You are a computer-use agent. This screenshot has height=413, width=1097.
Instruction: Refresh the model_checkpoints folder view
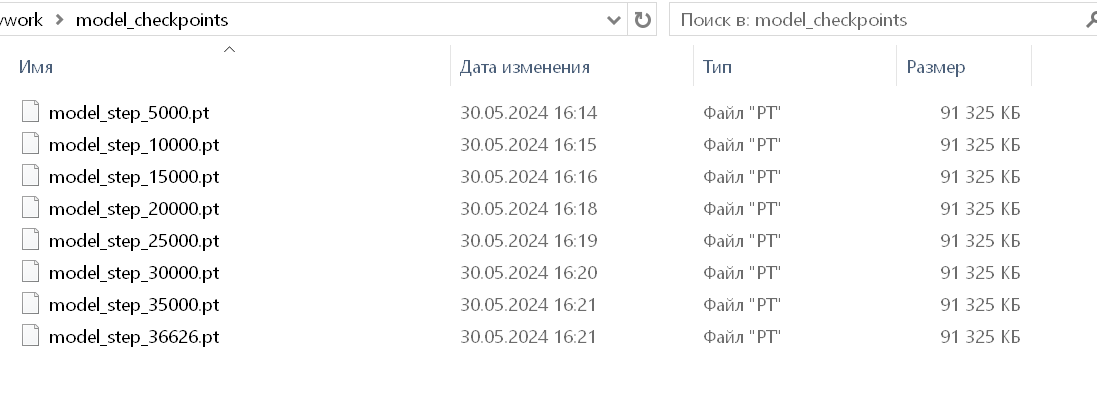tap(642, 20)
